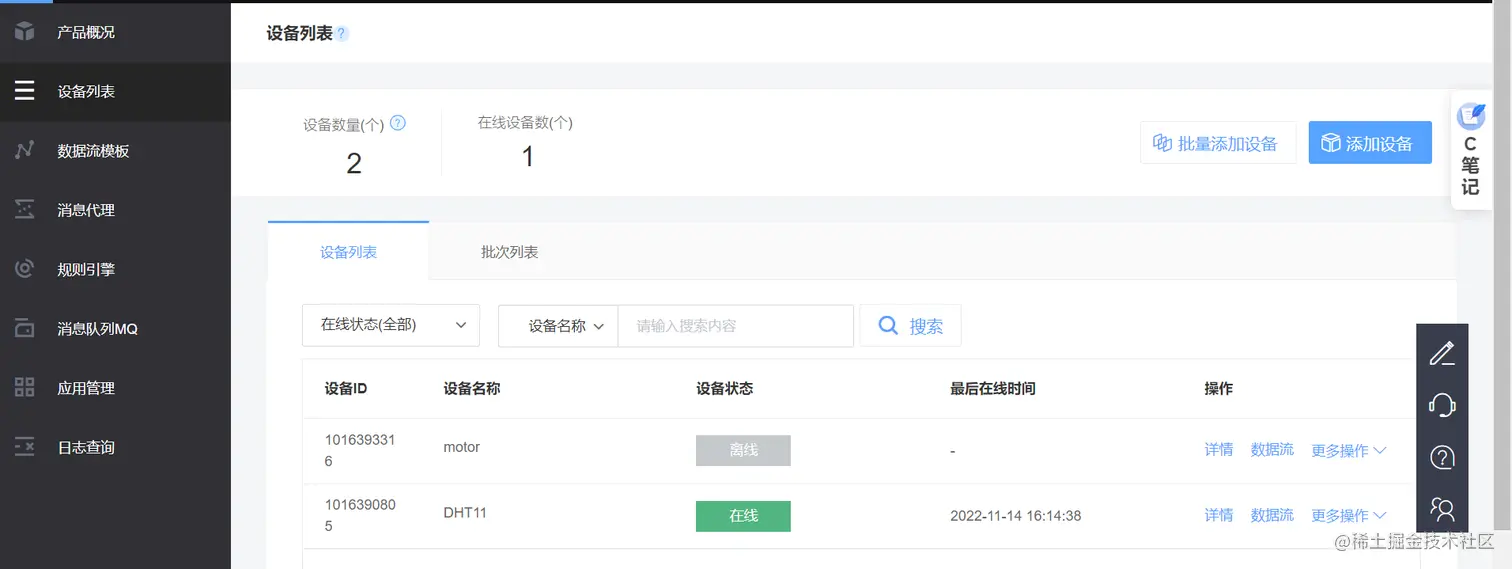The height and width of the screenshot is (569, 1512).
Task: Click the 规则引擎 icon in sidebar
Action: click(25, 269)
